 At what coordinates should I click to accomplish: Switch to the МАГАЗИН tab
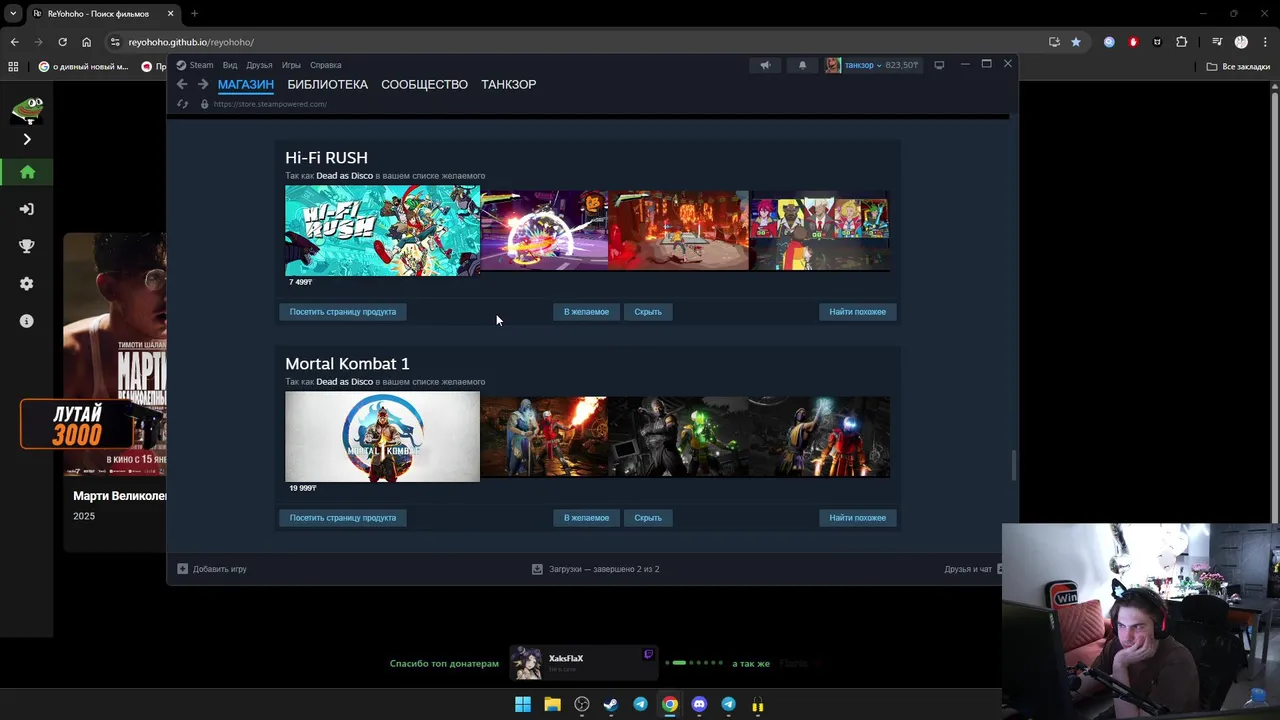pos(246,84)
